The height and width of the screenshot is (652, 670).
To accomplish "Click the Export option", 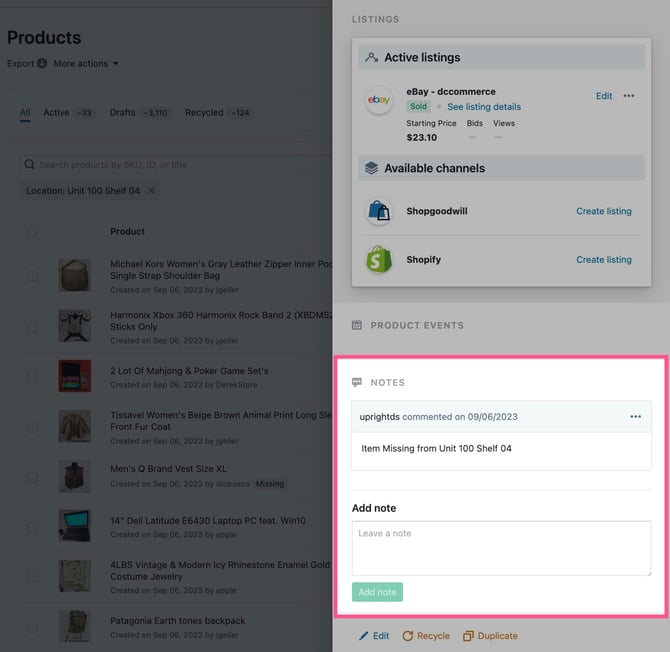I will pyautogui.click(x=21, y=64).
